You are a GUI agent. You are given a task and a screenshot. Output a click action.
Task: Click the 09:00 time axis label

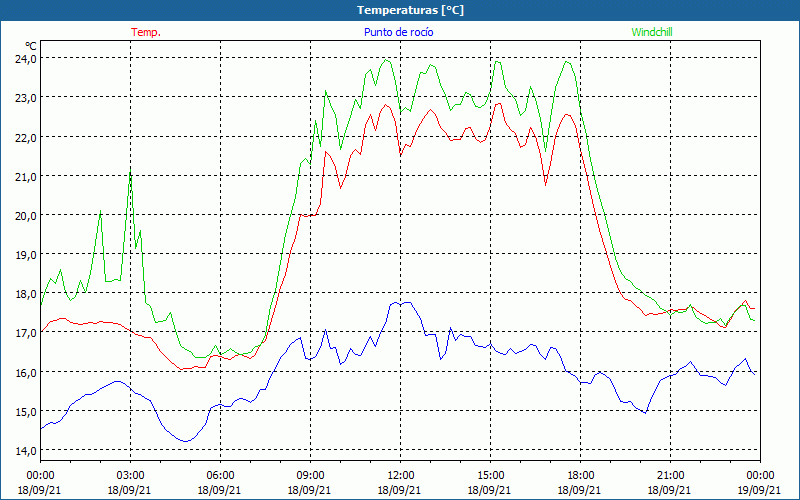tap(310, 476)
